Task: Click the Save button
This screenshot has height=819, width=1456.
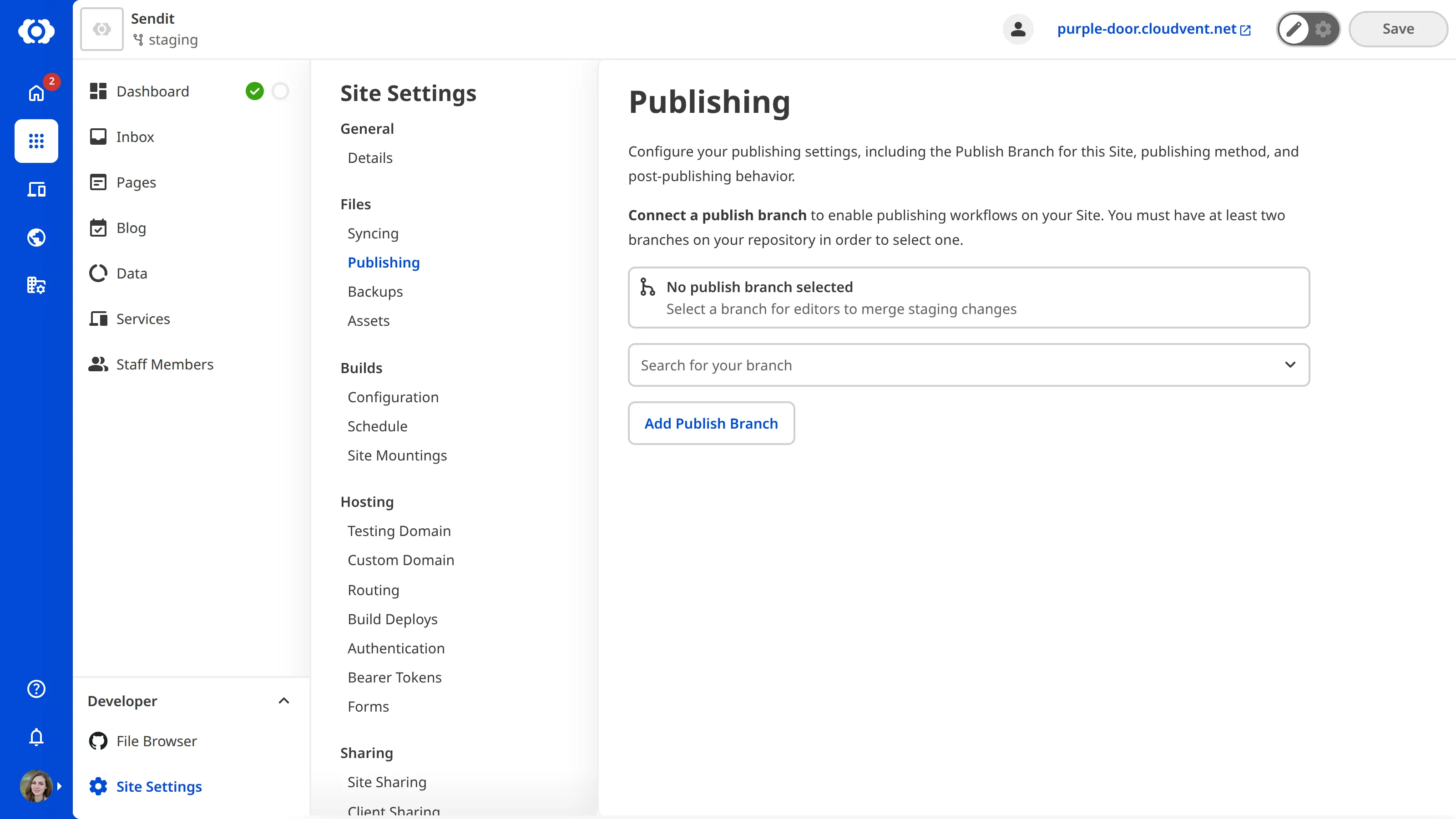Action: (x=1398, y=29)
